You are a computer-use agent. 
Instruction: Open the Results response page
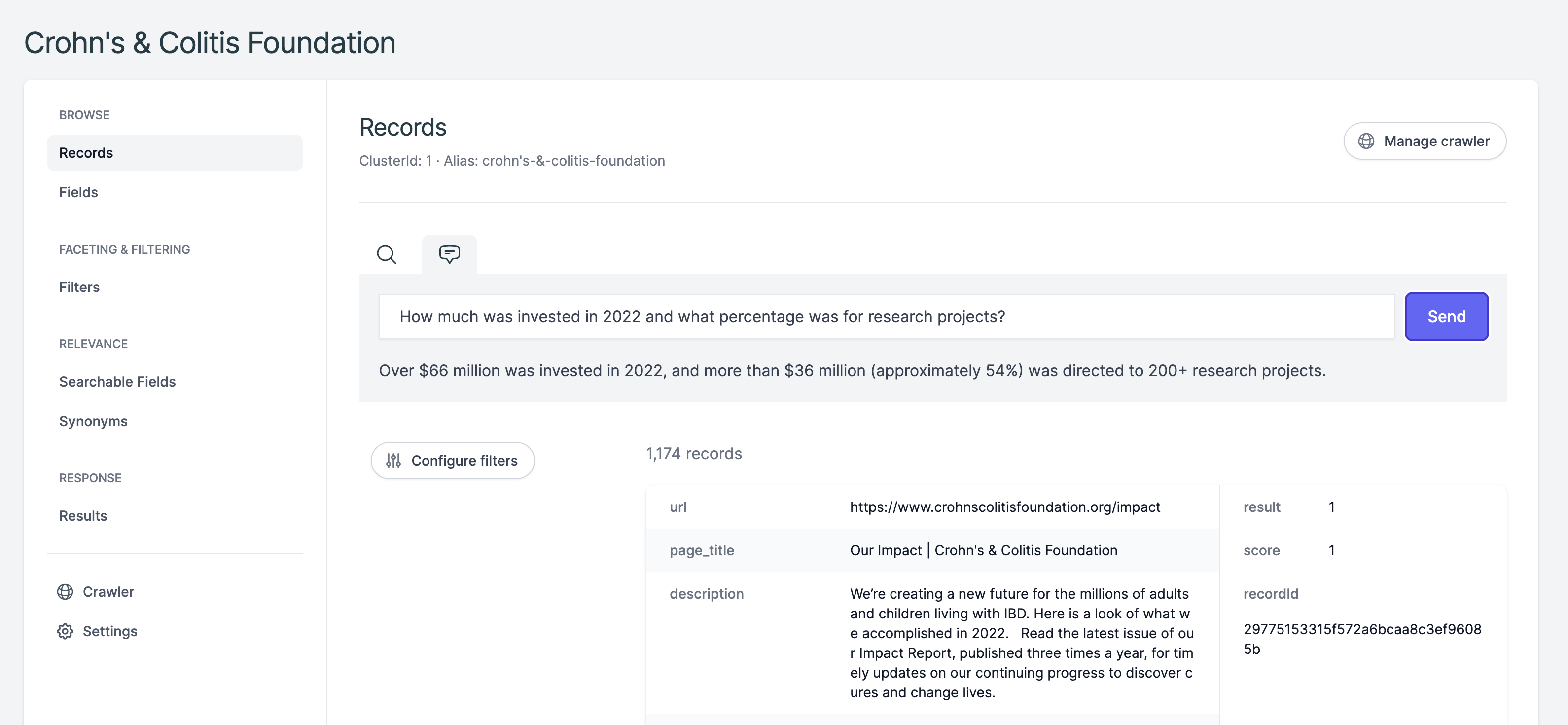pyautogui.click(x=83, y=516)
